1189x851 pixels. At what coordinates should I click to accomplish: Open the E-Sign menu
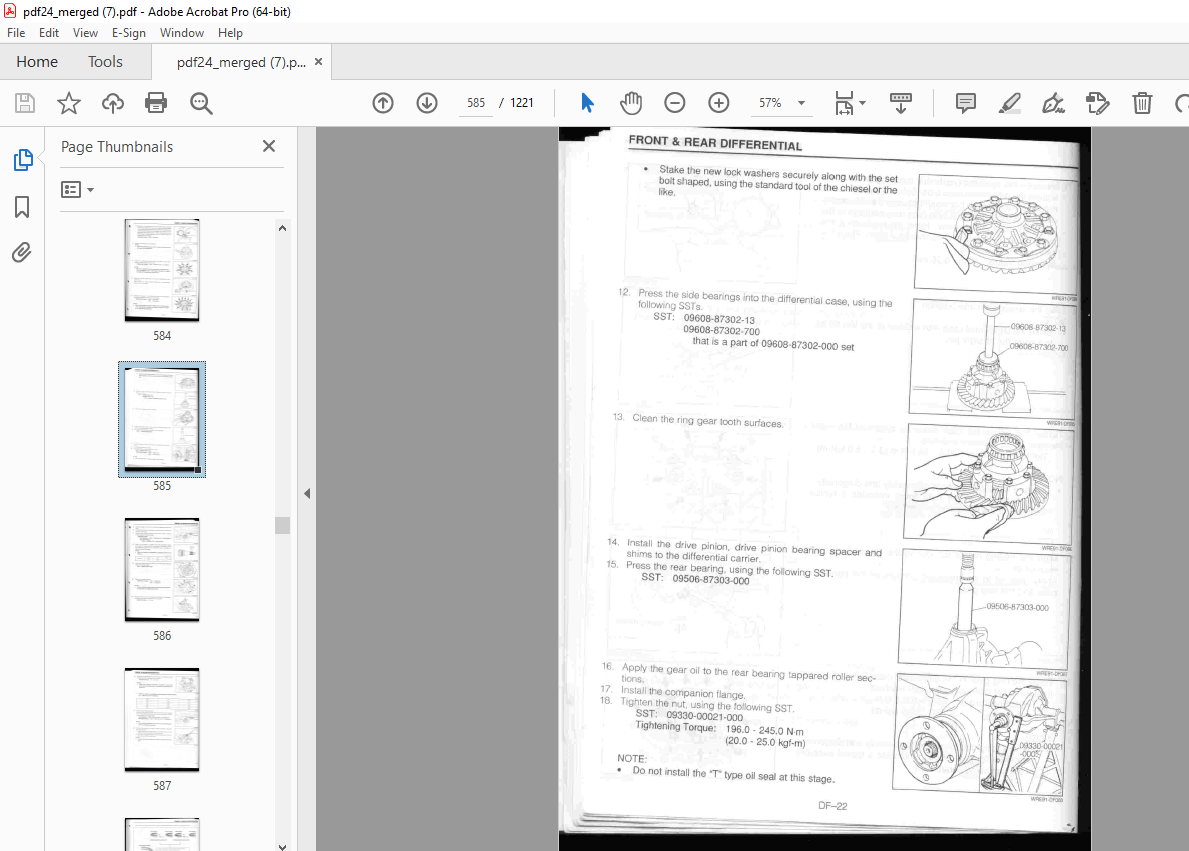click(x=129, y=33)
